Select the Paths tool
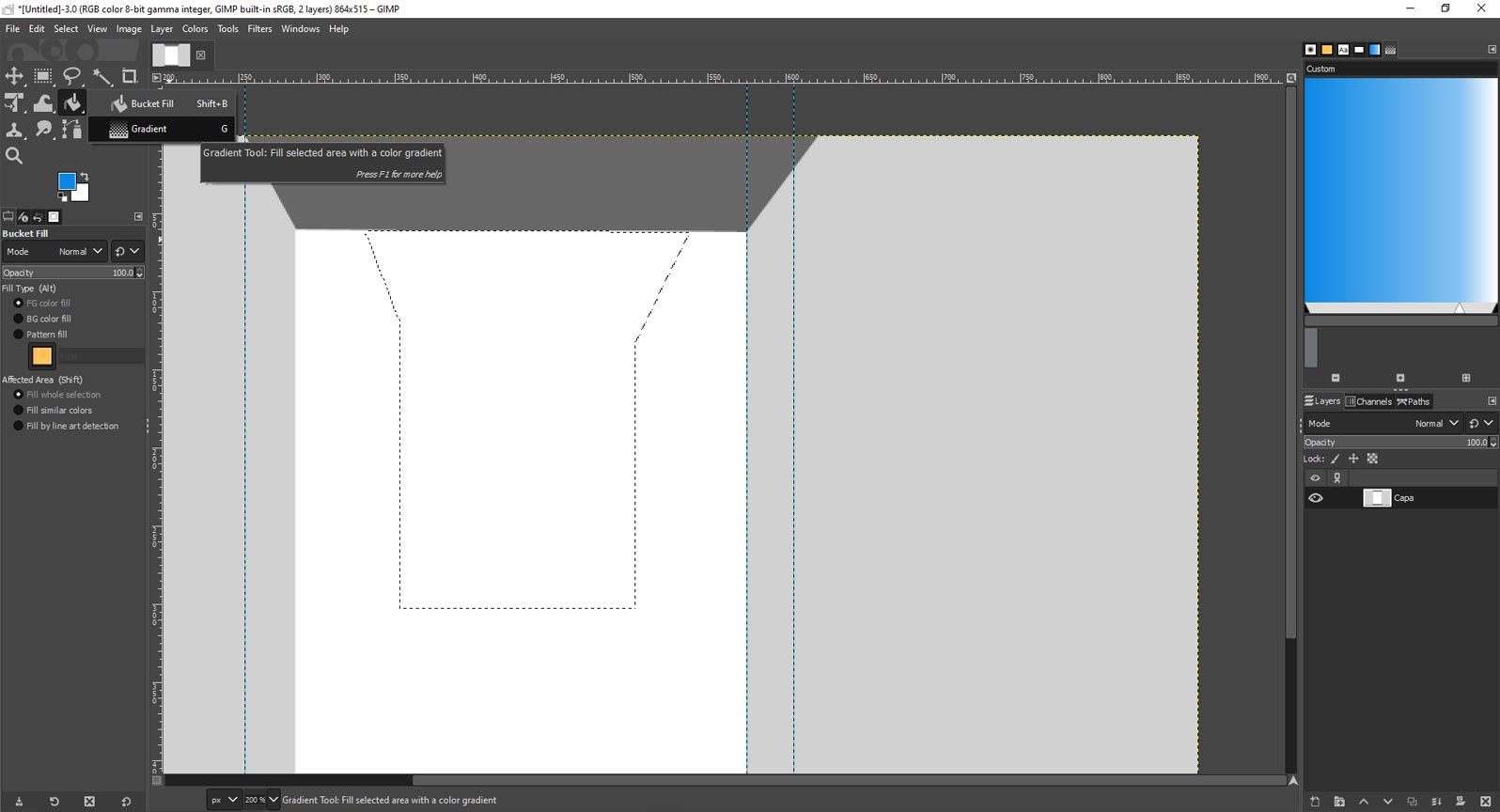The width and height of the screenshot is (1500, 812). [x=72, y=129]
